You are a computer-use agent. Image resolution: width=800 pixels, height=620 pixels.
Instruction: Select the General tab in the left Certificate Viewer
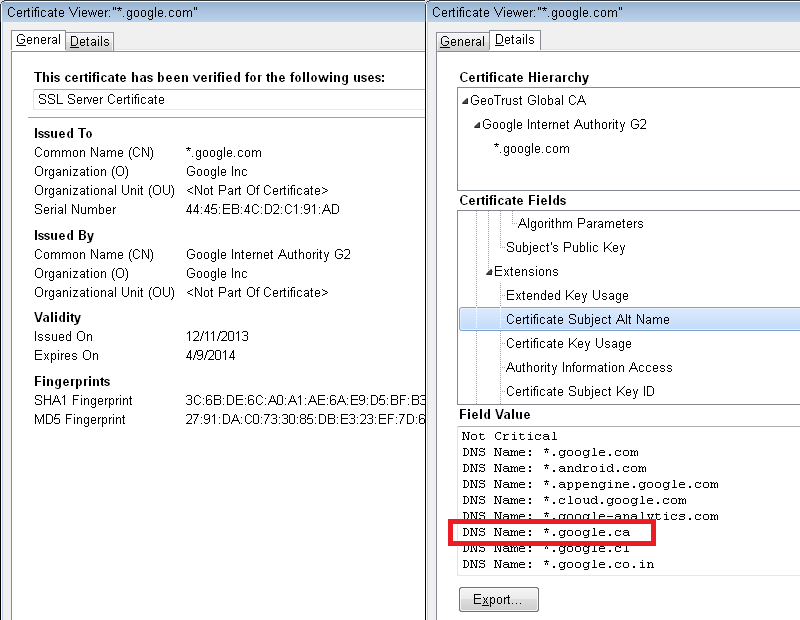coord(38,40)
